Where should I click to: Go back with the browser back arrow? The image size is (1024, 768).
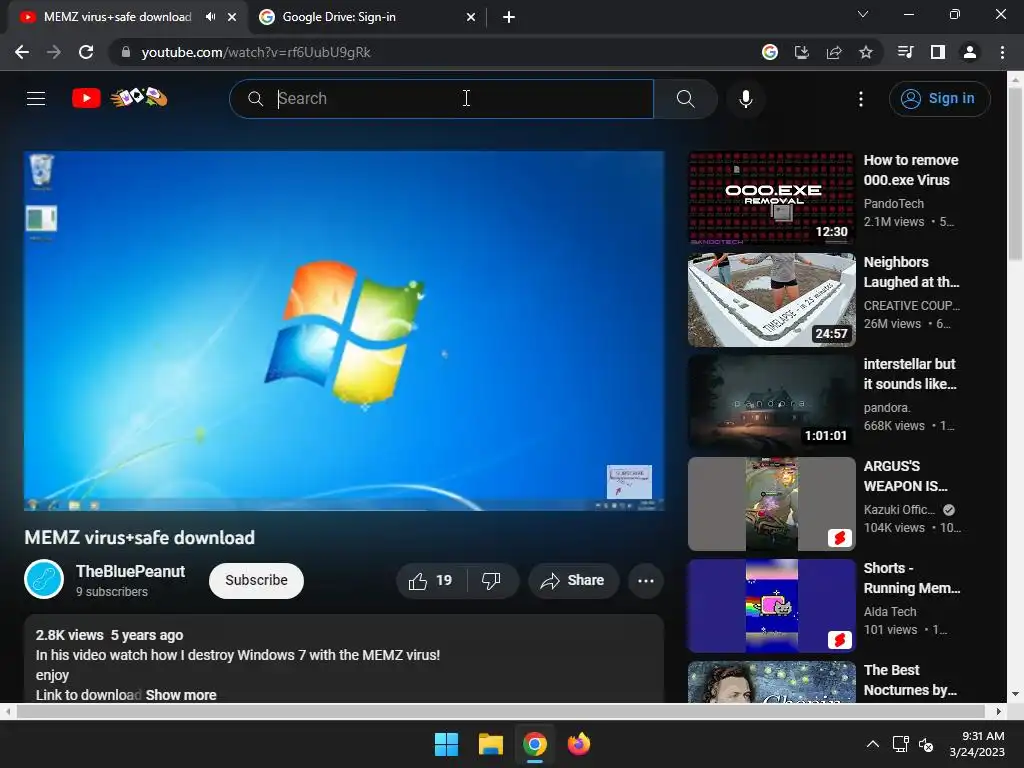tap(22, 52)
